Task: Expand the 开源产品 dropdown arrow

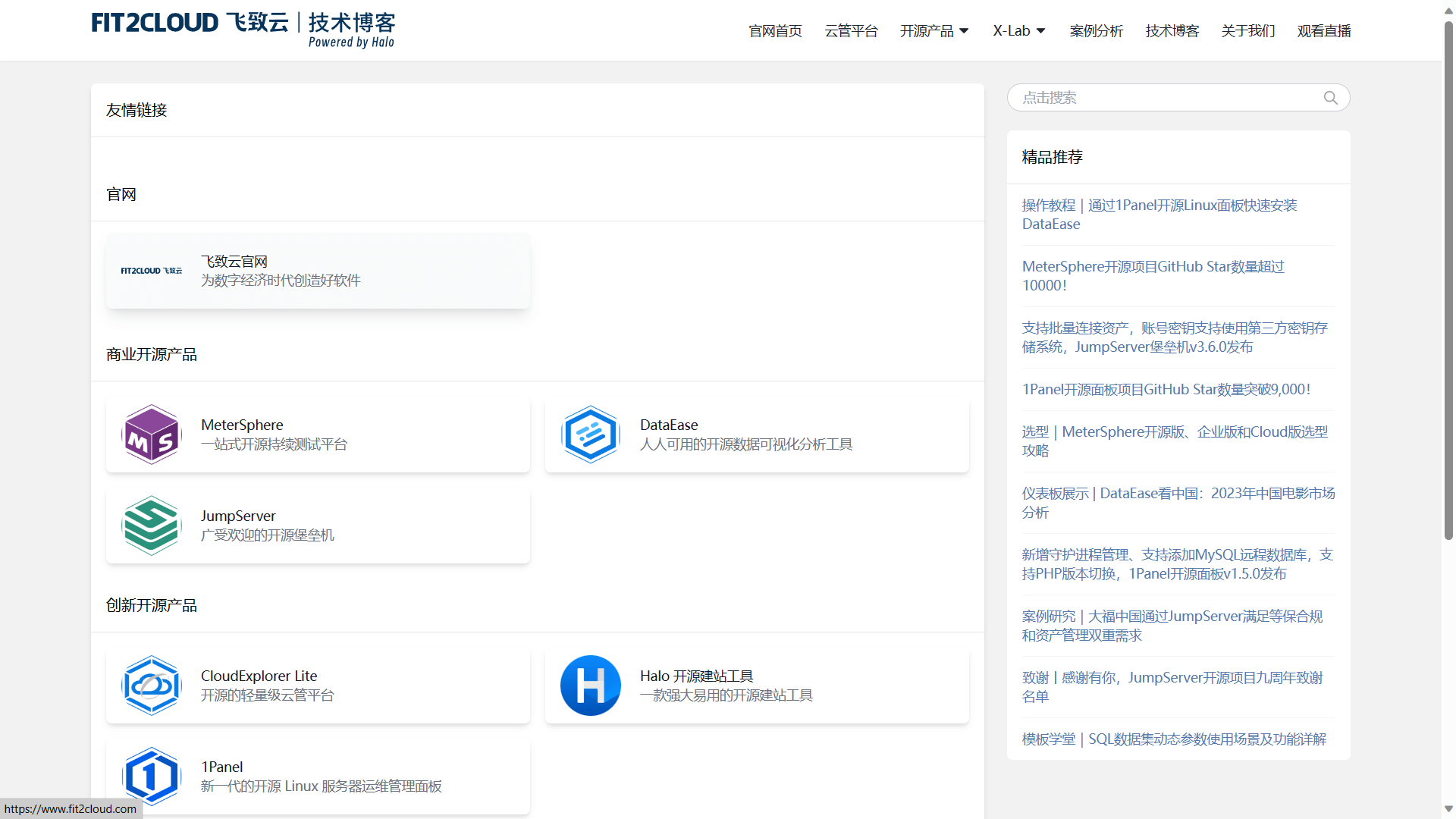Action: (x=964, y=31)
